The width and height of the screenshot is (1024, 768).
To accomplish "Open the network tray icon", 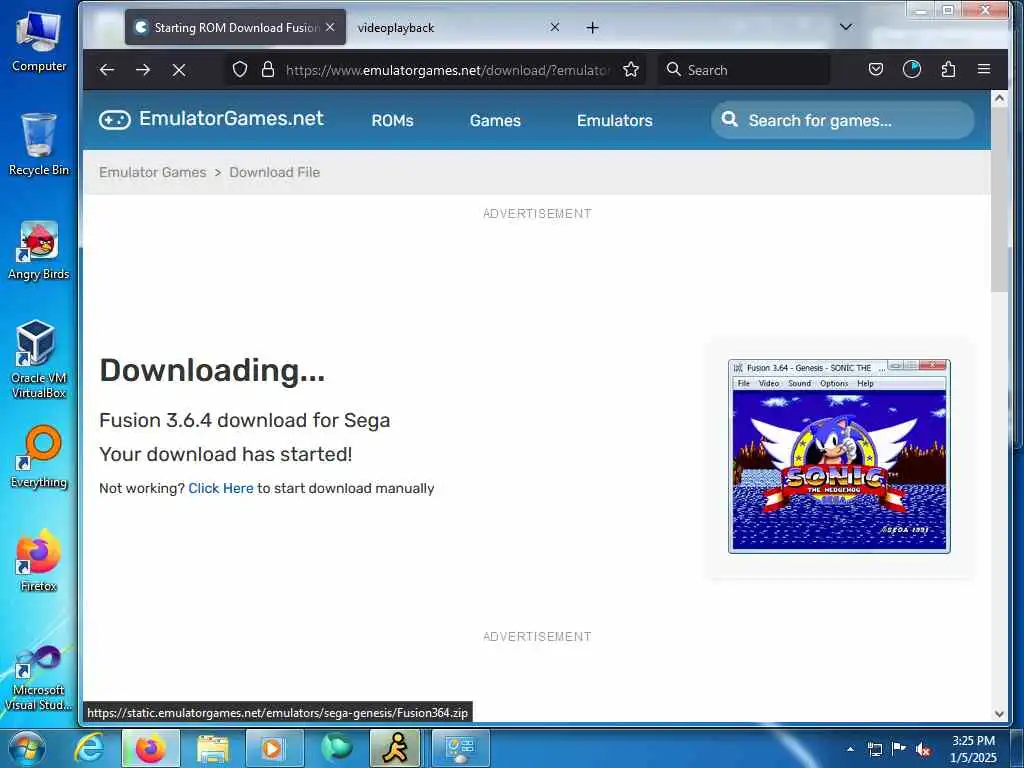I will [874, 749].
